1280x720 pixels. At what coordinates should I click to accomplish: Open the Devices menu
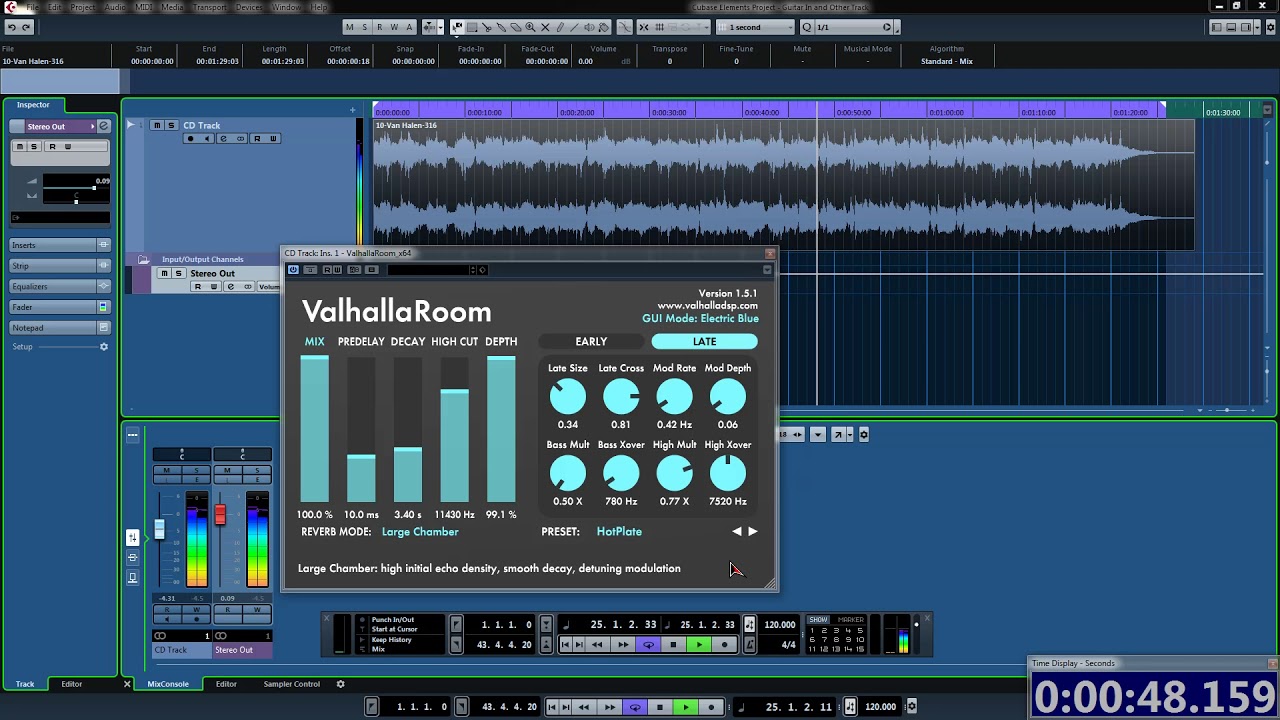click(249, 7)
